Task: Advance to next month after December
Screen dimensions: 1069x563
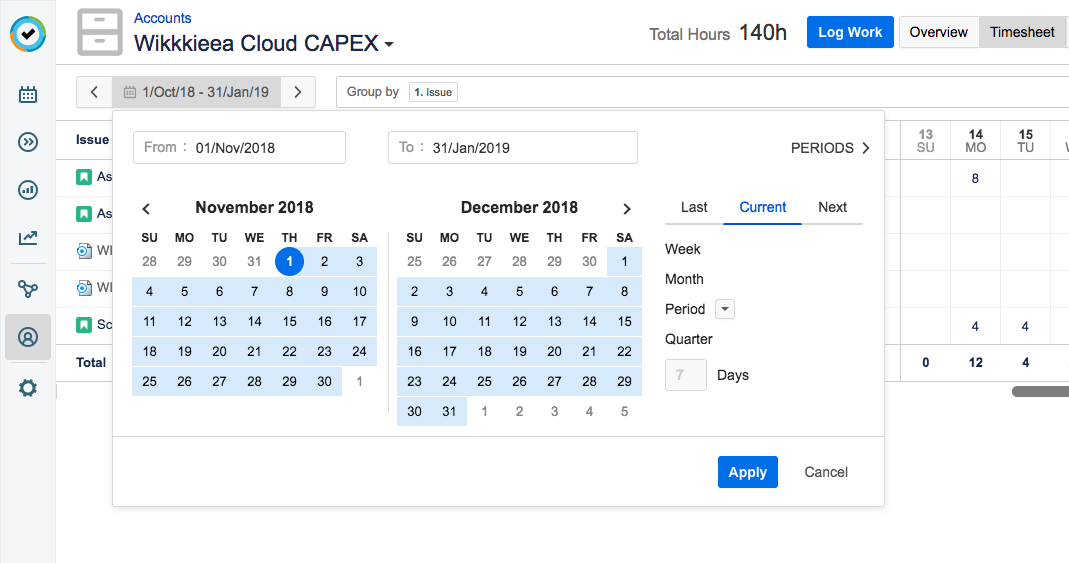Action: pyautogui.click(x=627, y=209)
